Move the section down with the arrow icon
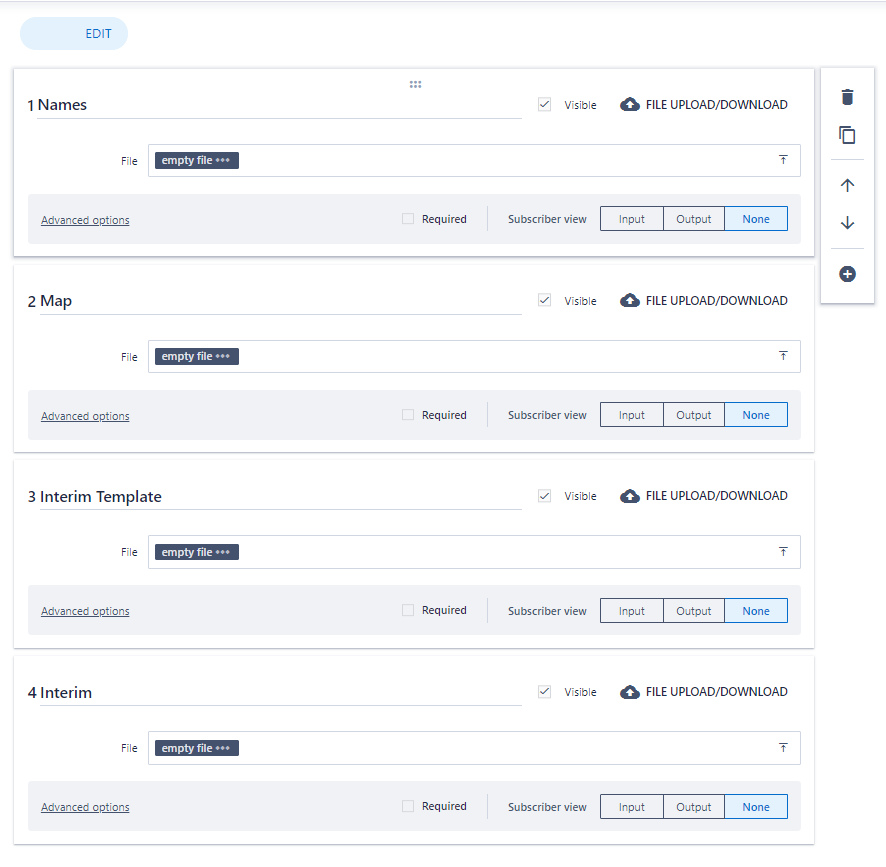The image size is (886, 867). [x=847, y=223]
